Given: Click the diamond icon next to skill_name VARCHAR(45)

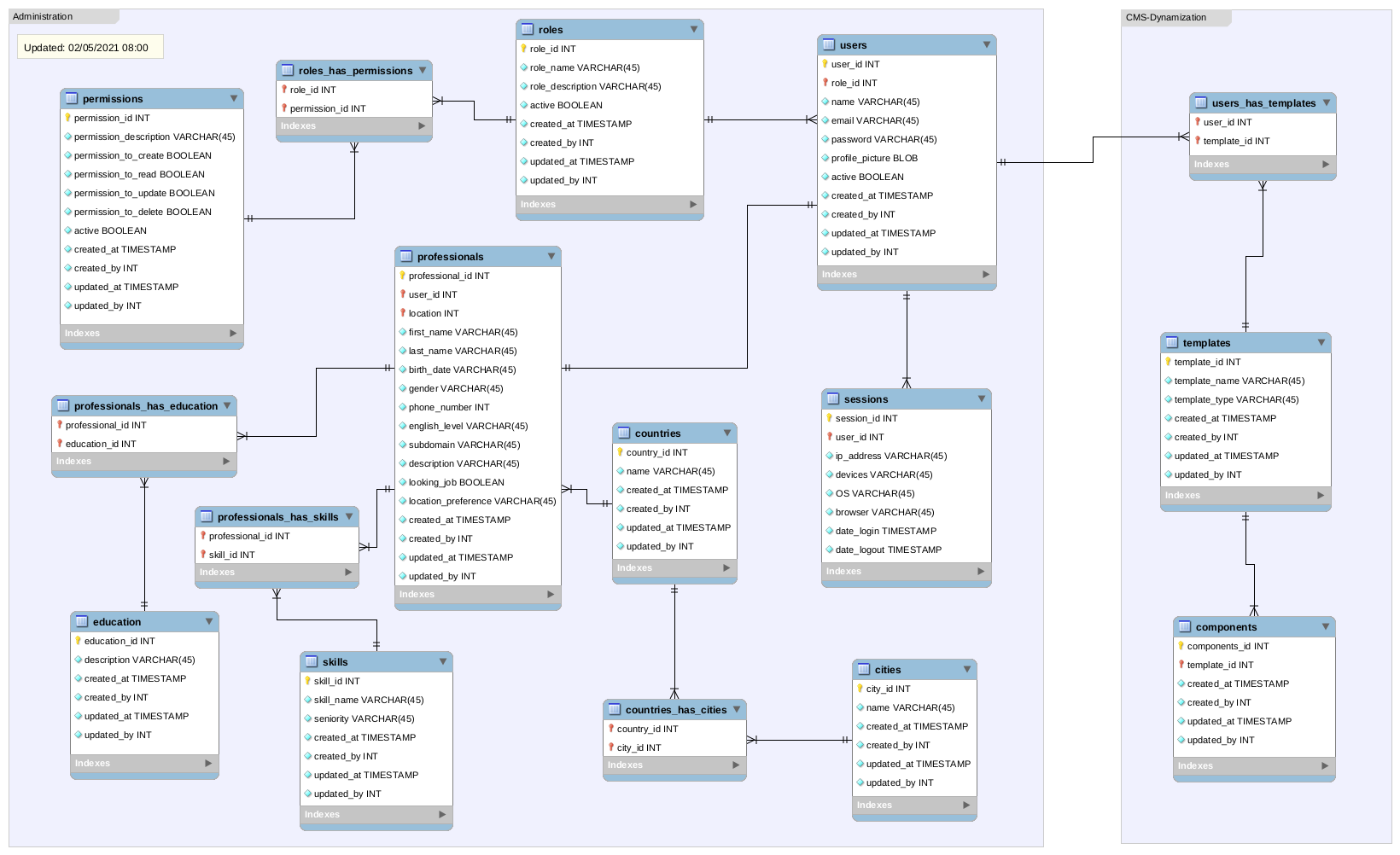Looking at the screenshot, I should tap(308, 700).
